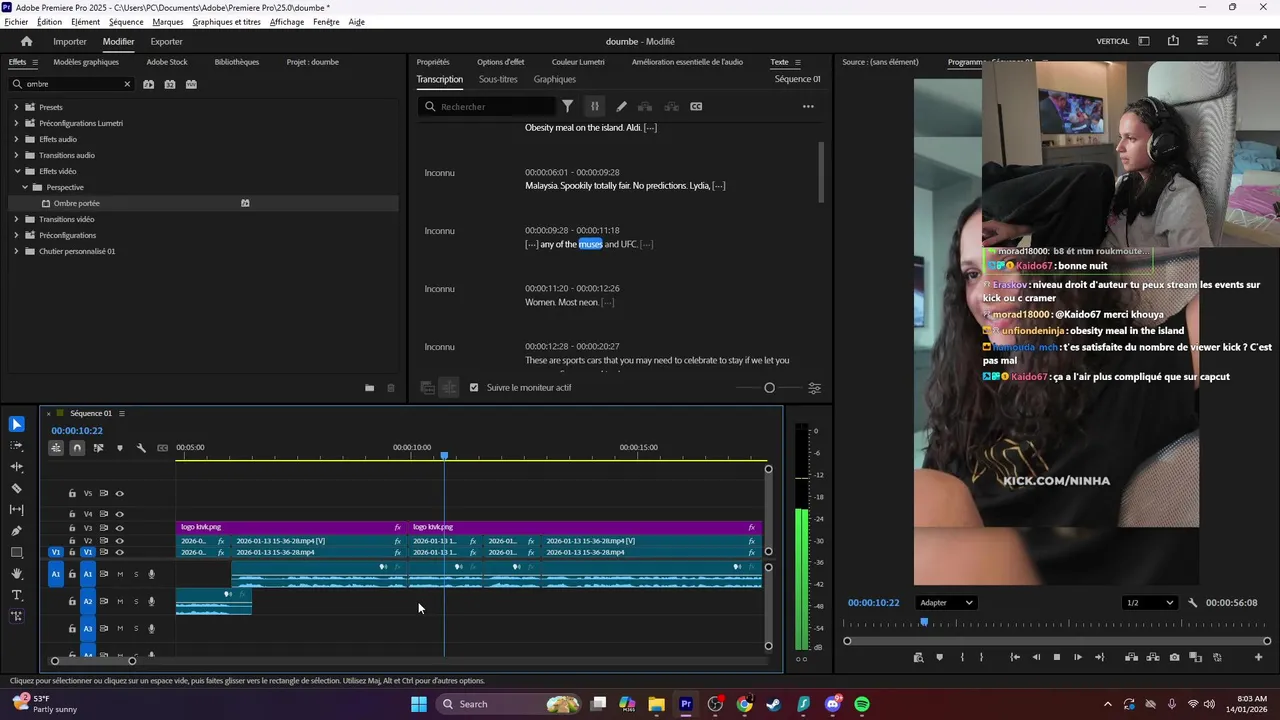Mute audio track A1
The width and height of the screenshot is (1280, 720).
tap(120, 574)
